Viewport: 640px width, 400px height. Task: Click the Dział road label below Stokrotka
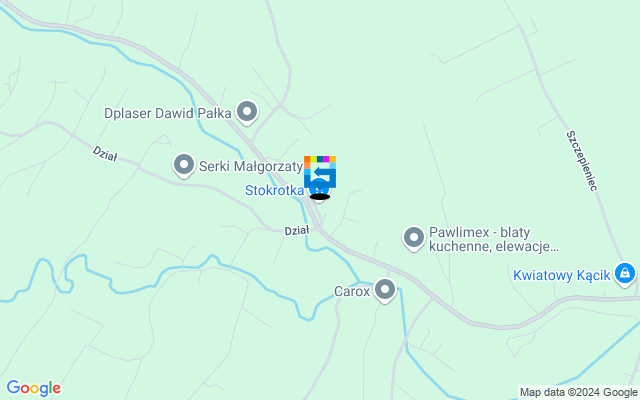(297, 231)
